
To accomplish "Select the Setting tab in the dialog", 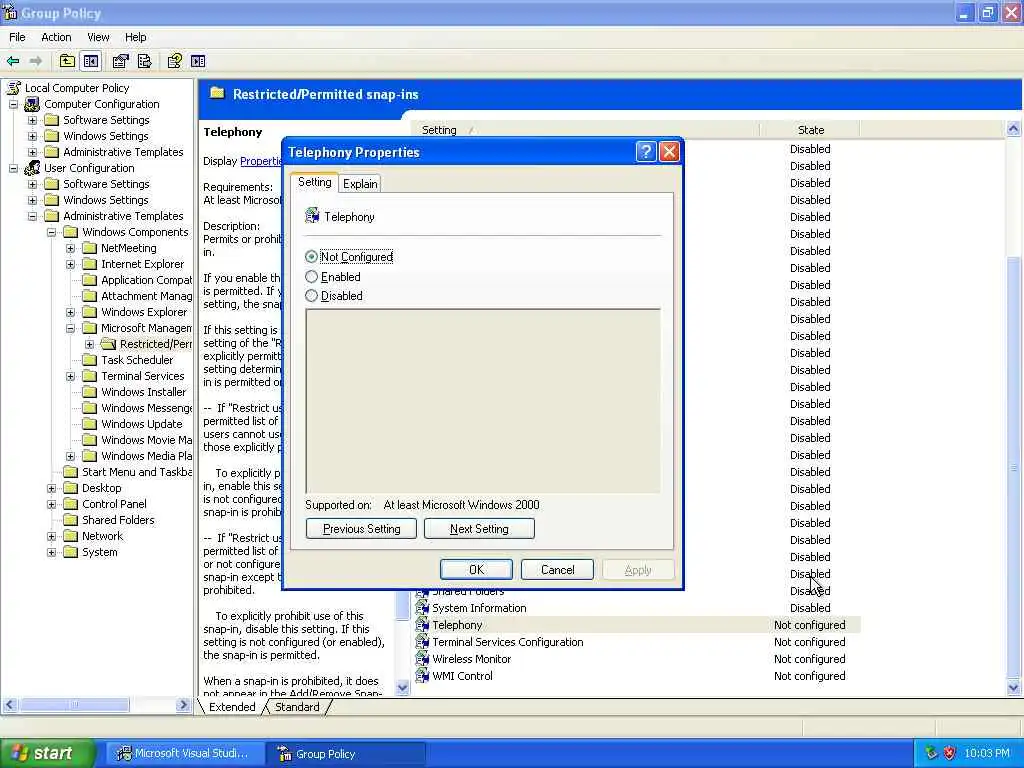I will click(314, 182).
